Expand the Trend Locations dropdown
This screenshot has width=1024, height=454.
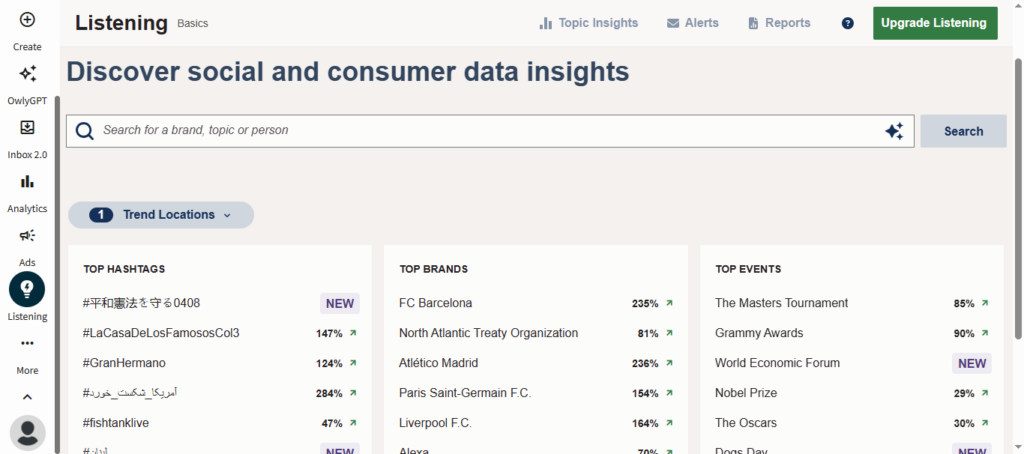coord(161,215)
